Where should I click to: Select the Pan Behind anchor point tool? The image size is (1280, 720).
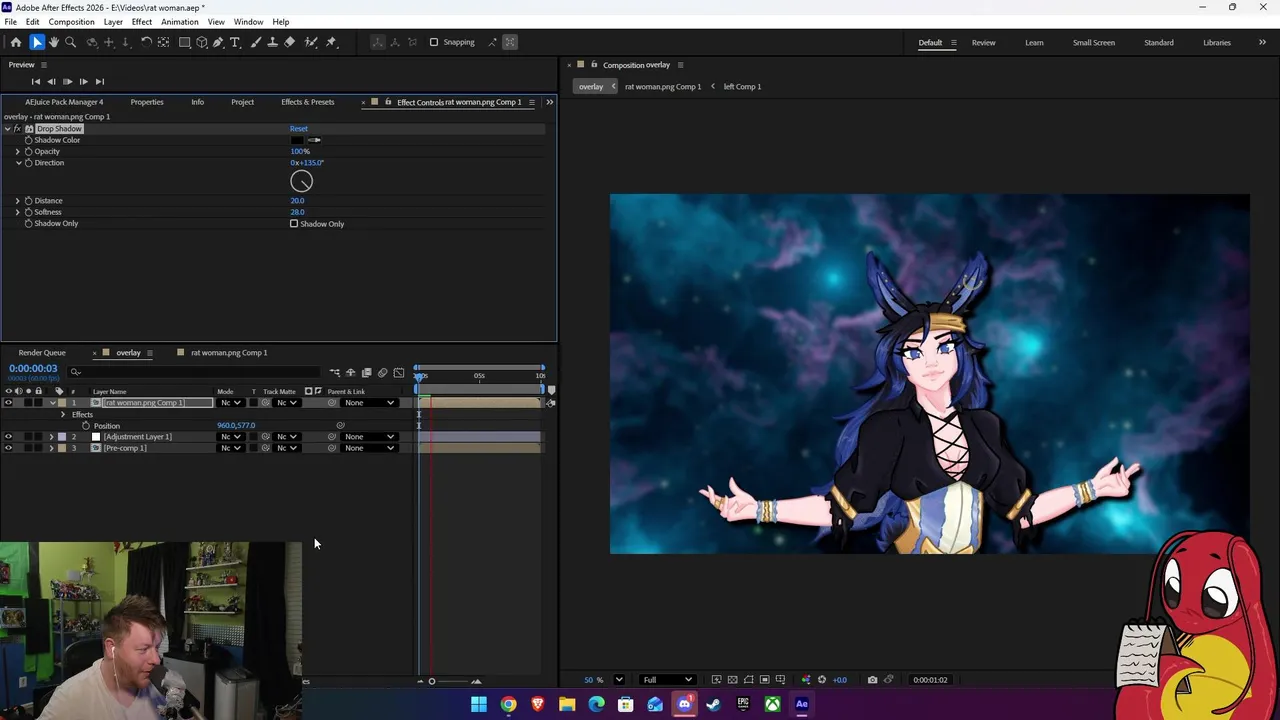coord(163,42)
